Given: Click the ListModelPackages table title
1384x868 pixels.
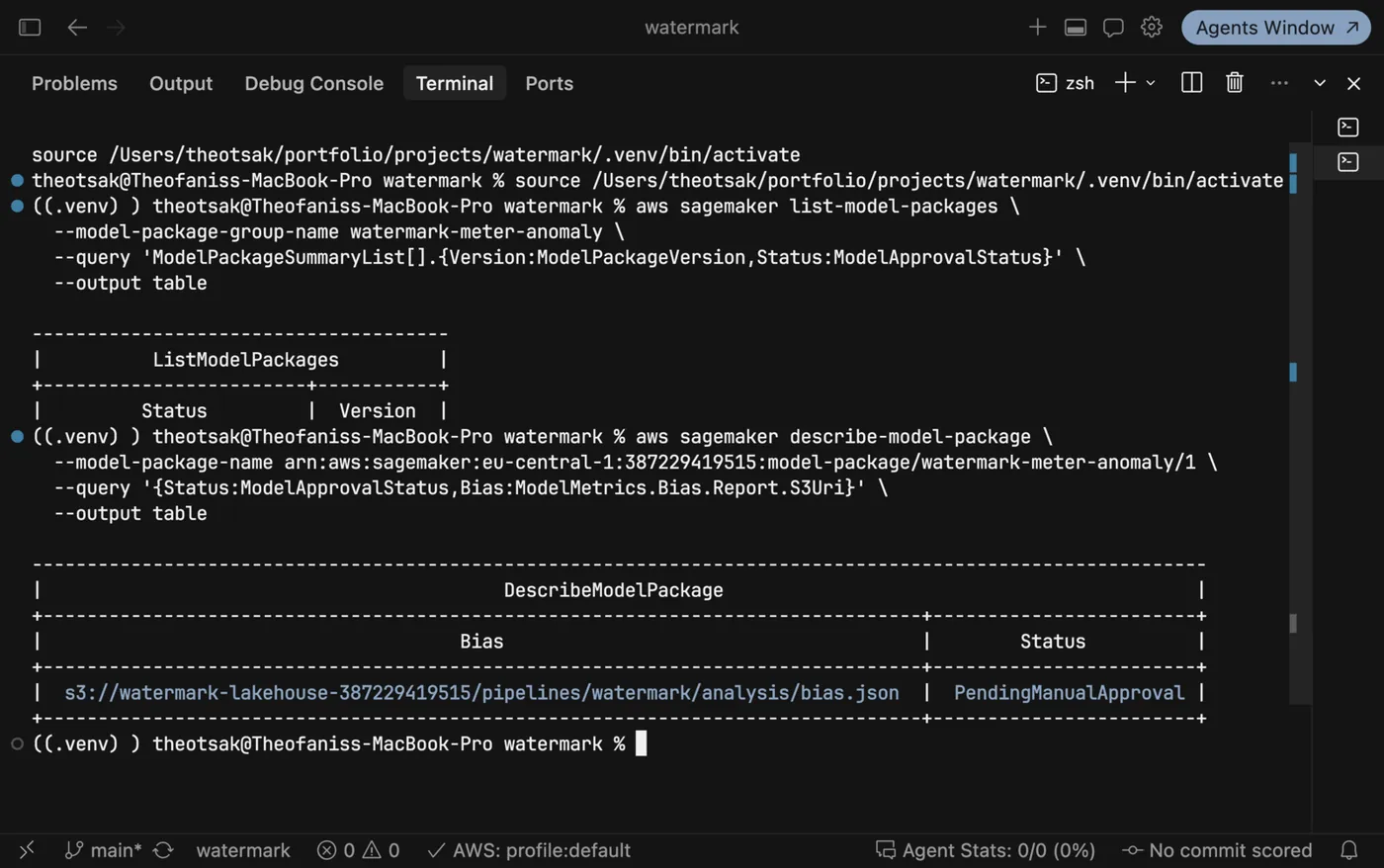Looking at the screenshot, I should (245, 360).
